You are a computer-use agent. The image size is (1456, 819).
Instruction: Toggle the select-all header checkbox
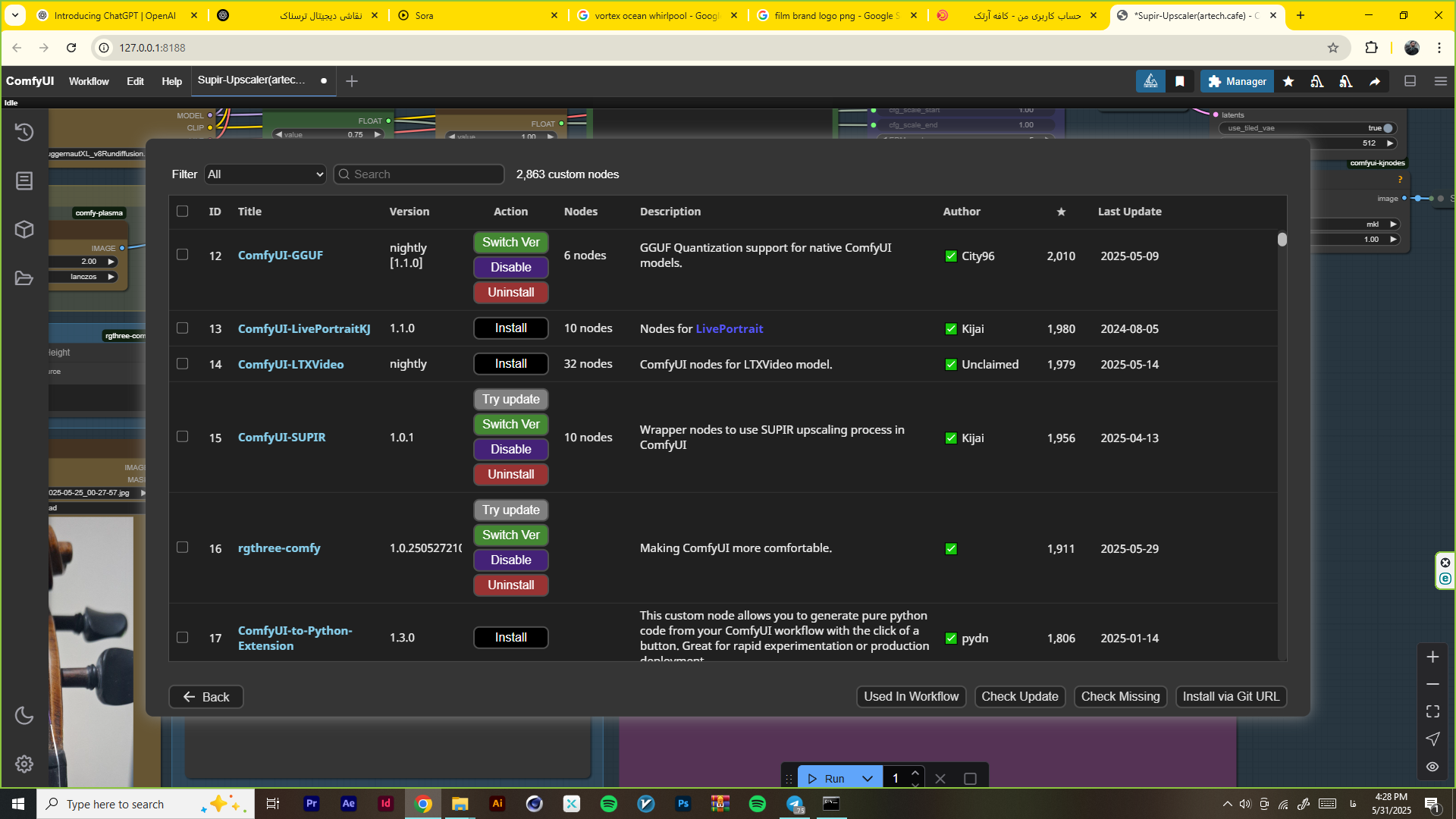[182, 211]
